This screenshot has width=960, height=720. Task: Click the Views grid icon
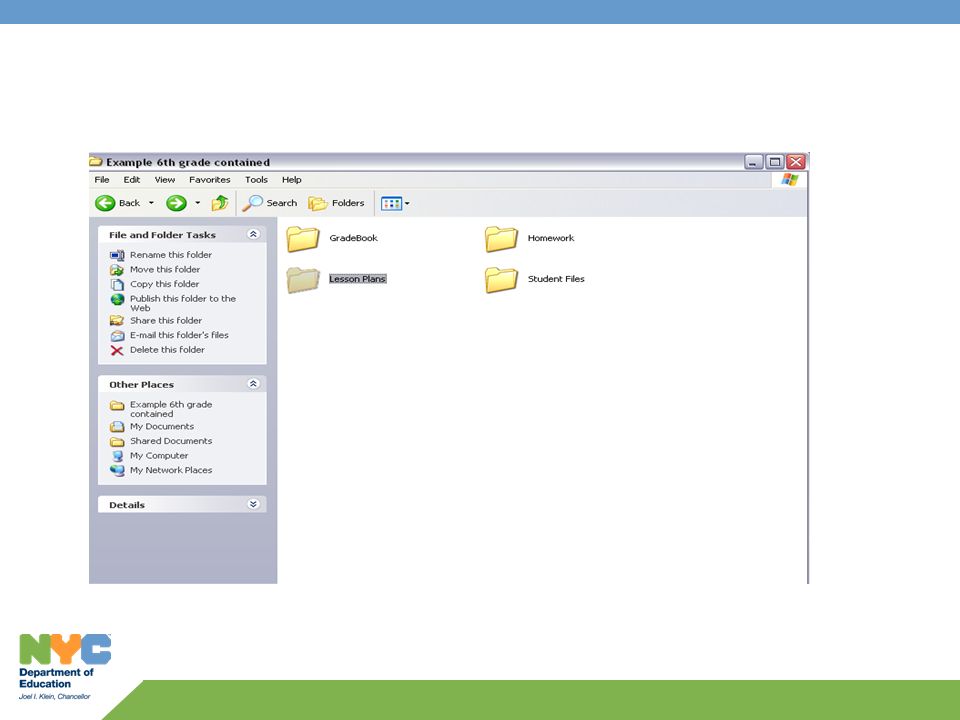[391, 203]
